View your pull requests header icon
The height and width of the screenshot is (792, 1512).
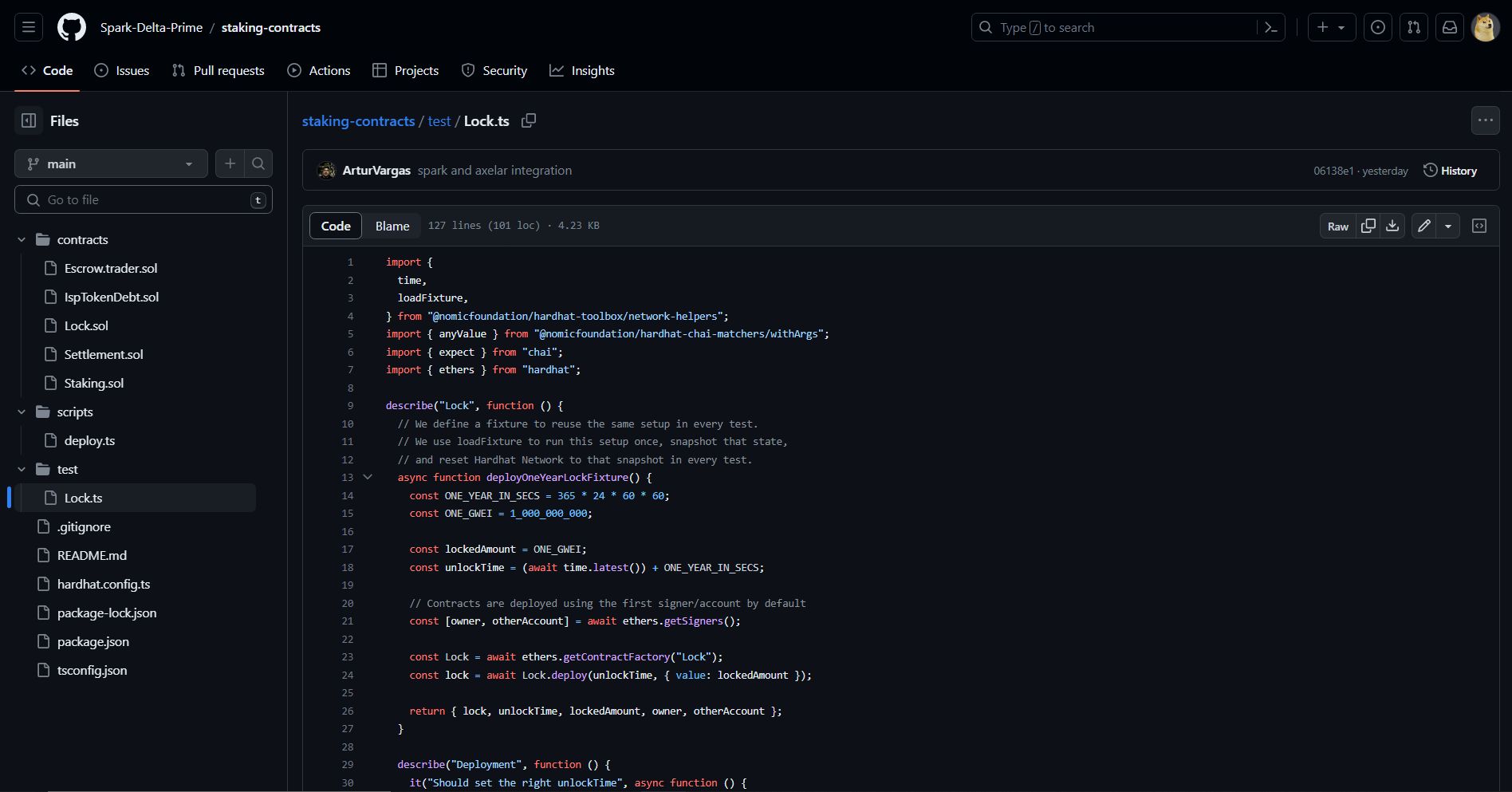(1413, 27)
